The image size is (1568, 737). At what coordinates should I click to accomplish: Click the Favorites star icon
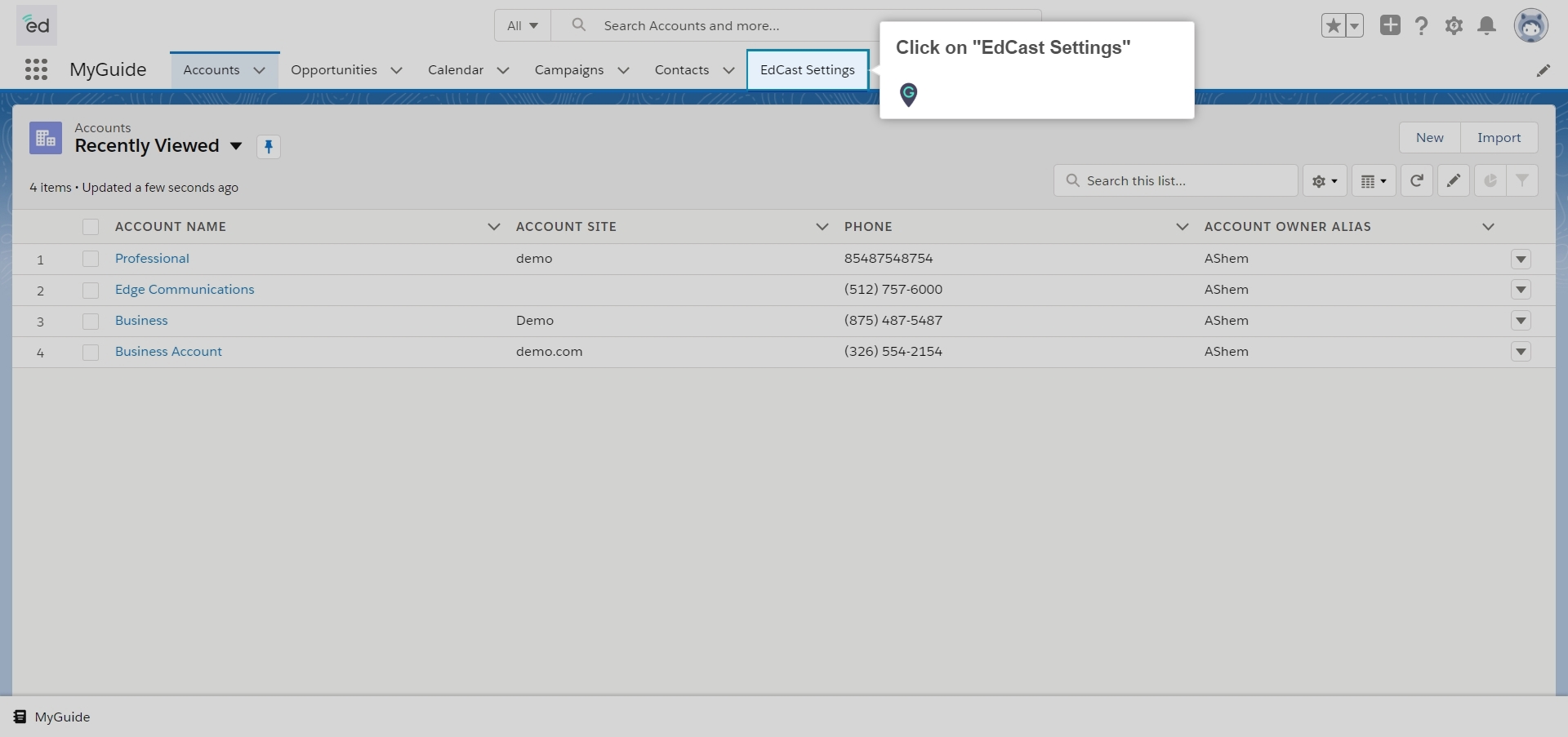click(x=1334, y=26)
